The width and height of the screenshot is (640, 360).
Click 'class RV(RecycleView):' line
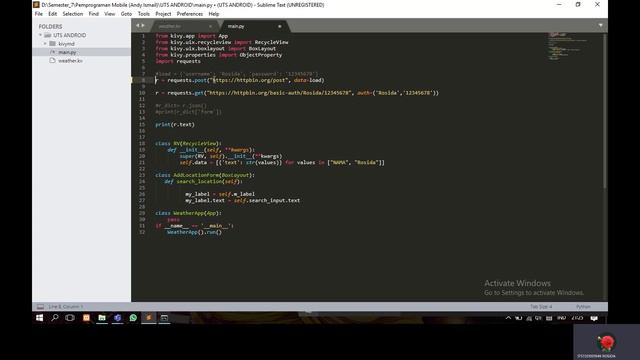click(188, 143)
